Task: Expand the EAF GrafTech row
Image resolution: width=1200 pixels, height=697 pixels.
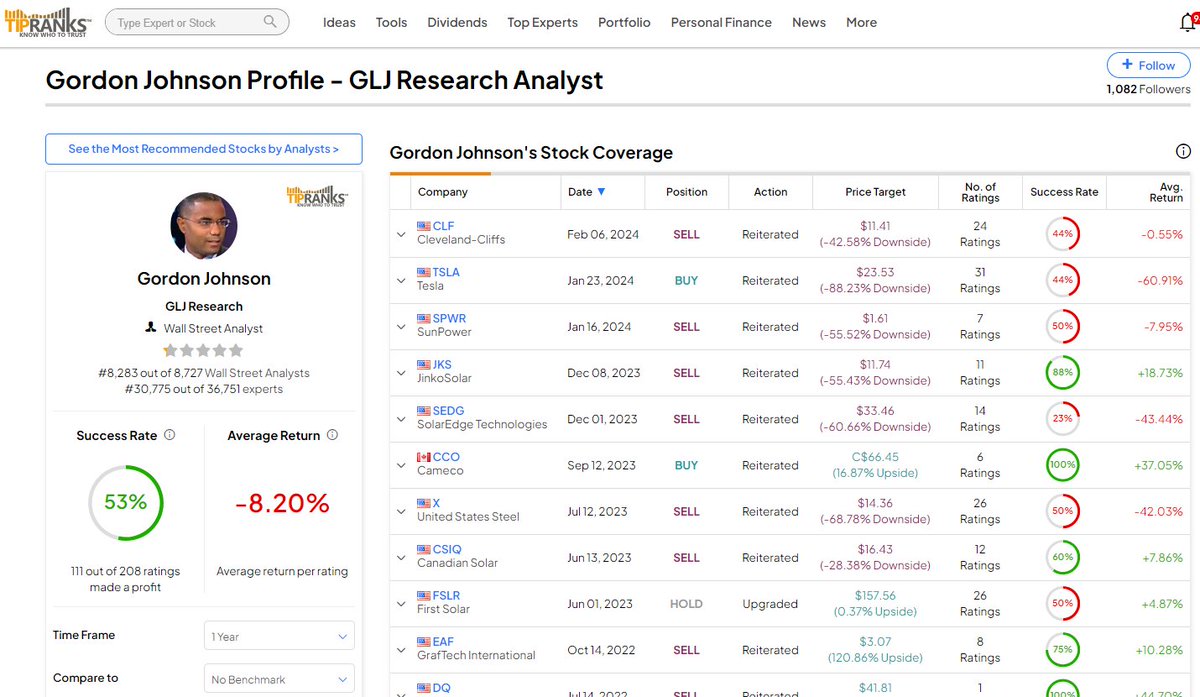Action: (401, 650)
